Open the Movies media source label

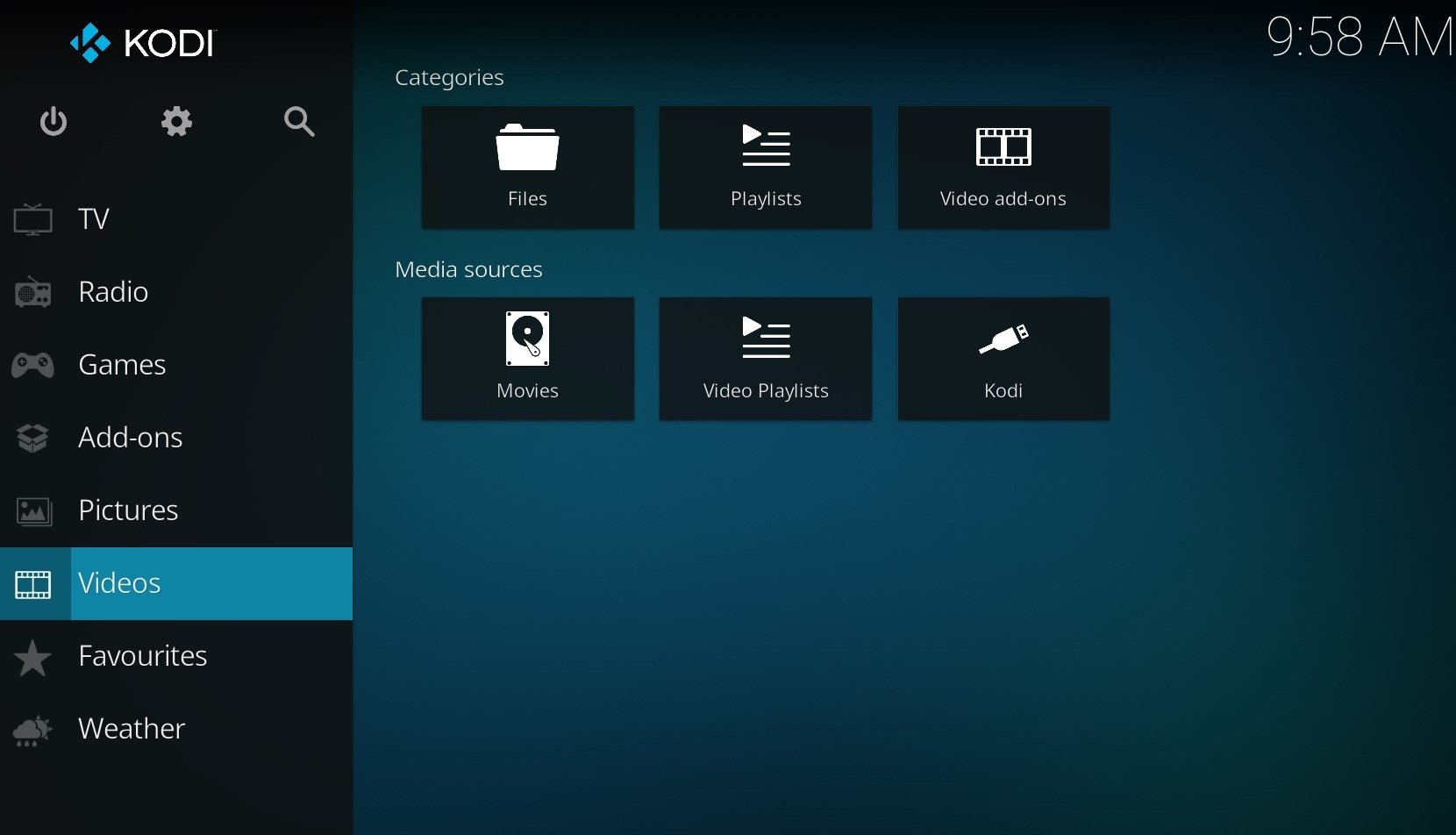[527, 391]
